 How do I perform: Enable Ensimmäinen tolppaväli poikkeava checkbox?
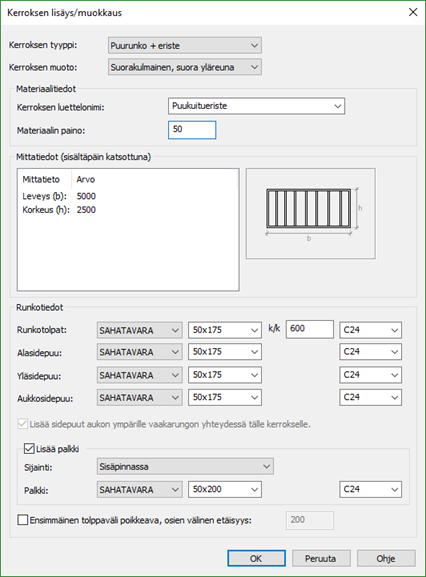23,520
